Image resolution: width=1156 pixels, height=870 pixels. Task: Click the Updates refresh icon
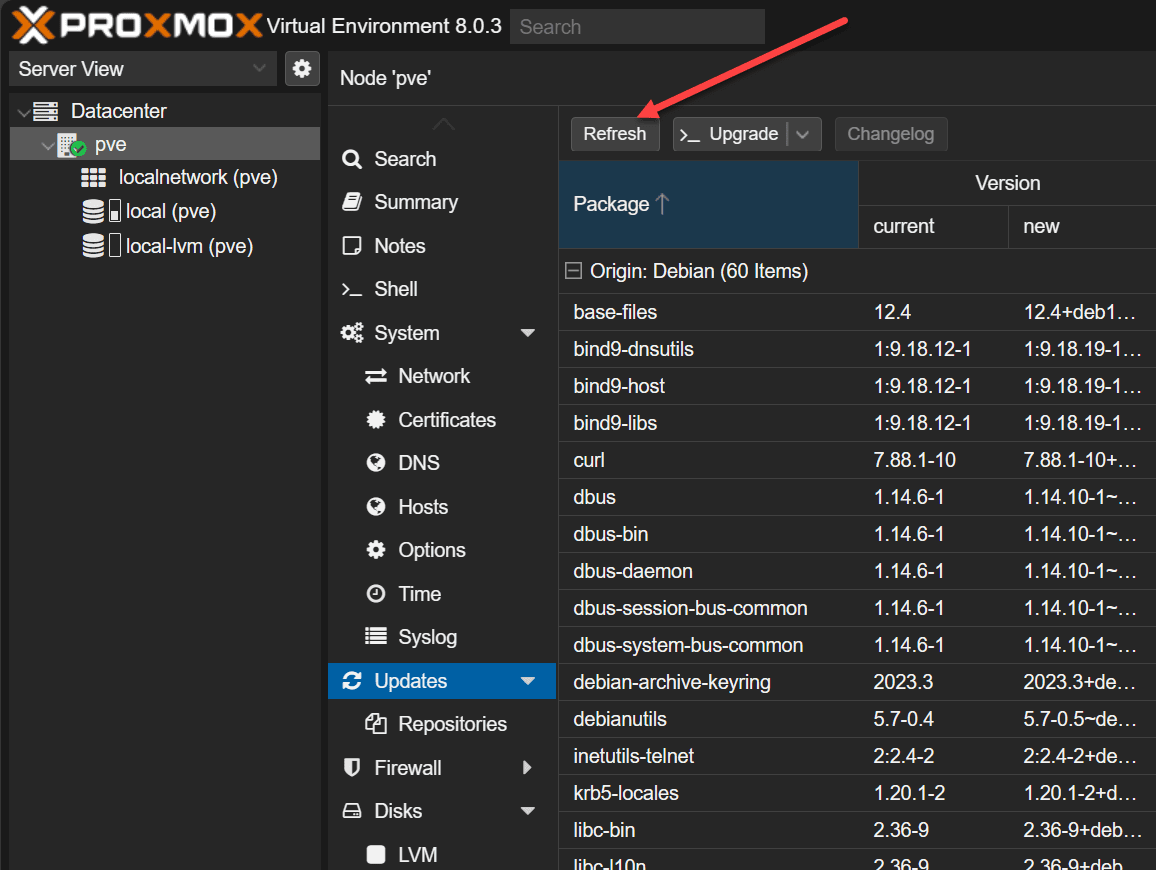coord(352,681)
